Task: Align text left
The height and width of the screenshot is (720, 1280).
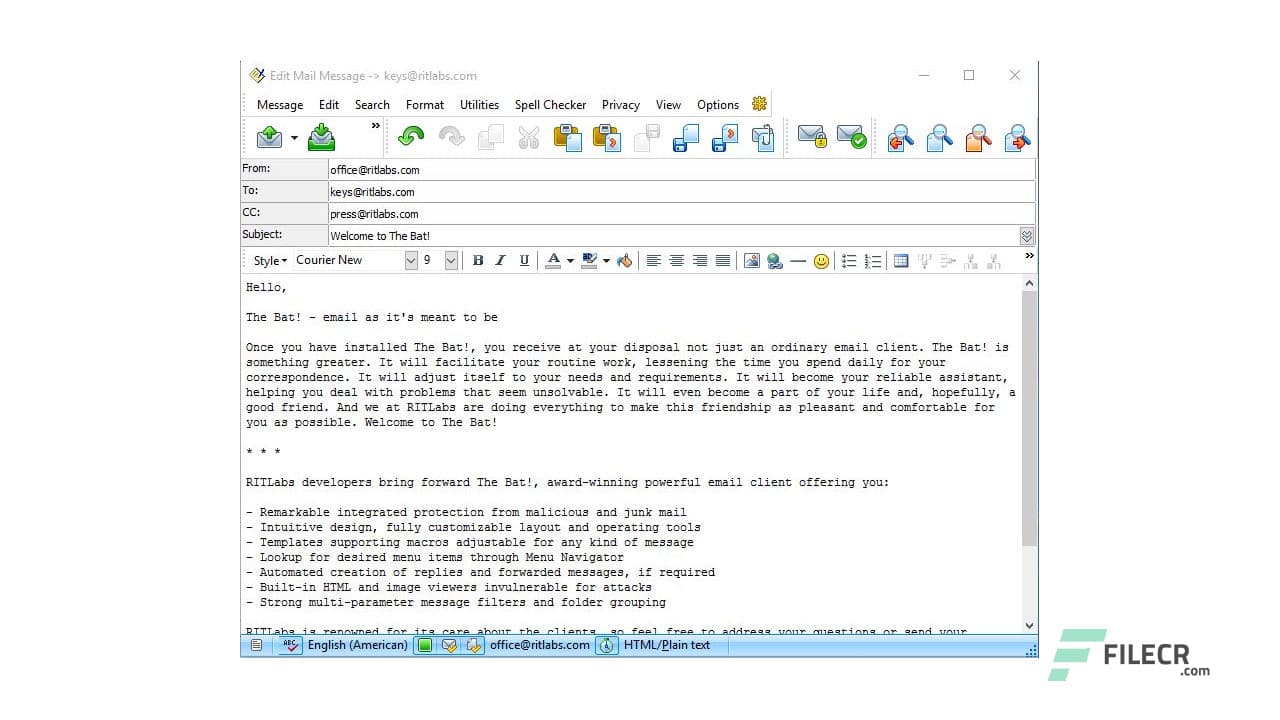Action: 654,260
